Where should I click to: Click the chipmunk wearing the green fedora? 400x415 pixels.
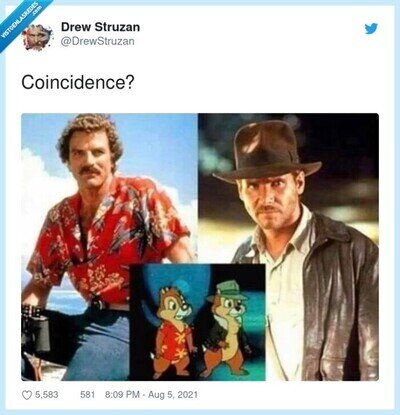click(225, 328)
